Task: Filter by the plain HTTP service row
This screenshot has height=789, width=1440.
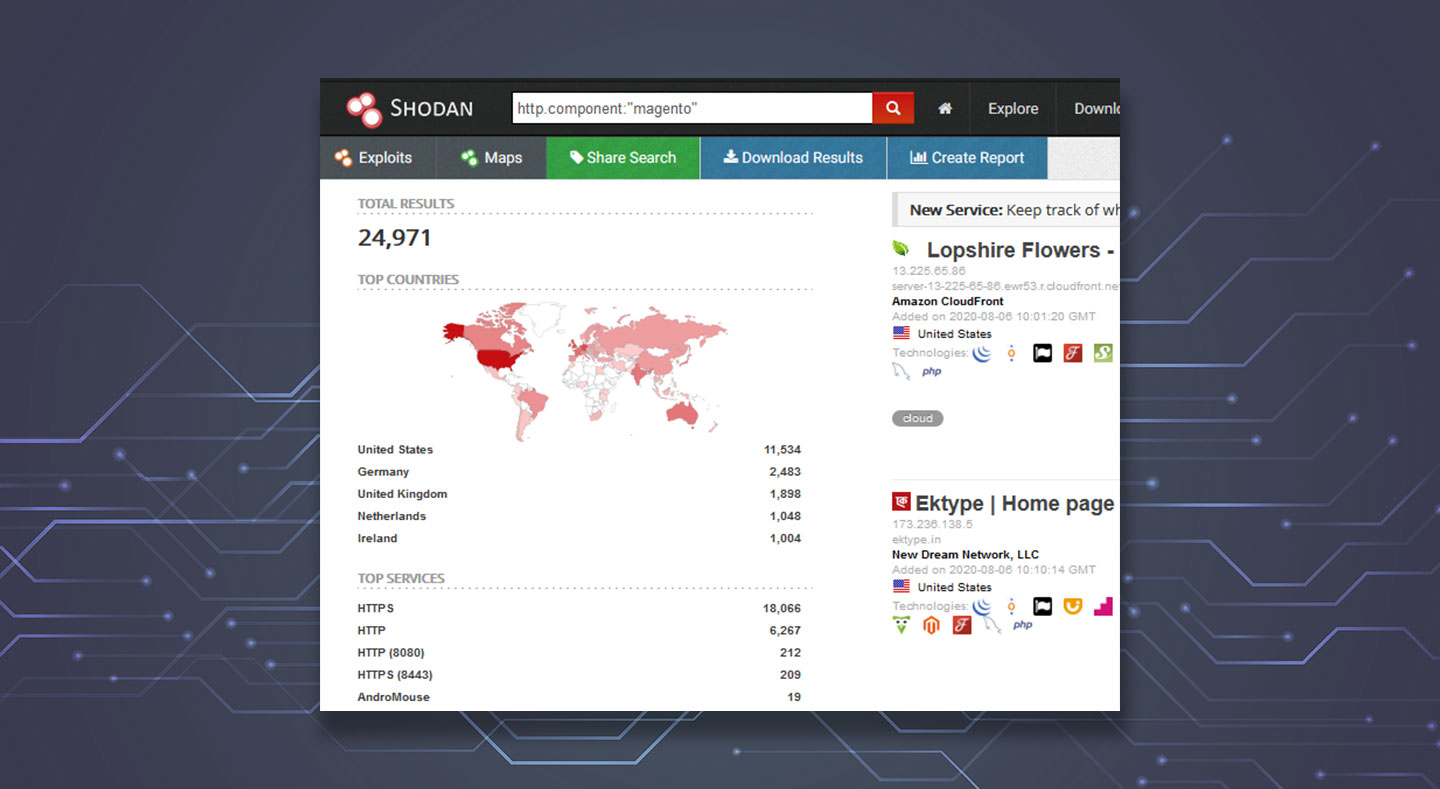Action: pos(579,630)
